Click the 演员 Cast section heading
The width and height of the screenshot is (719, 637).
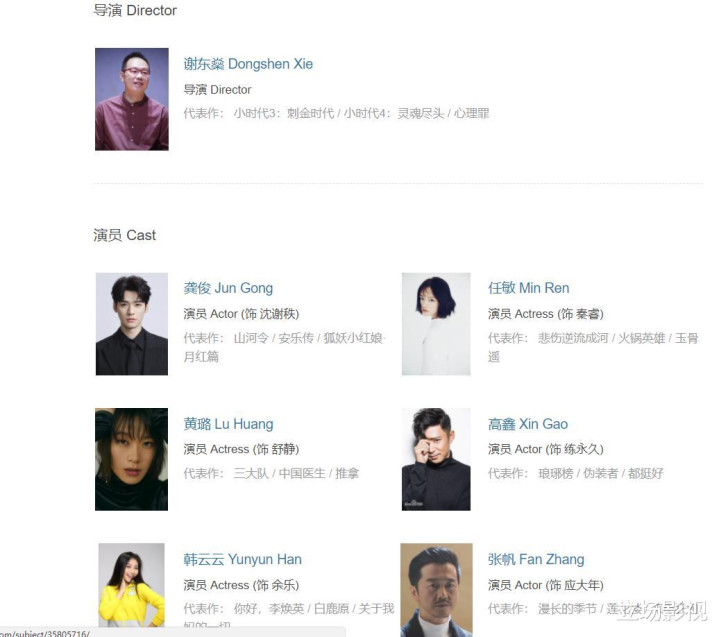(x=125, y=235)
